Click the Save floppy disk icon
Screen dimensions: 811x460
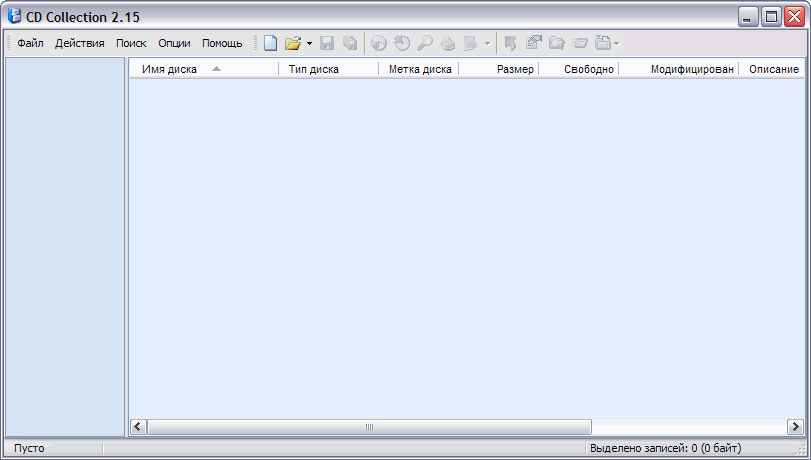tap(327, 43)
